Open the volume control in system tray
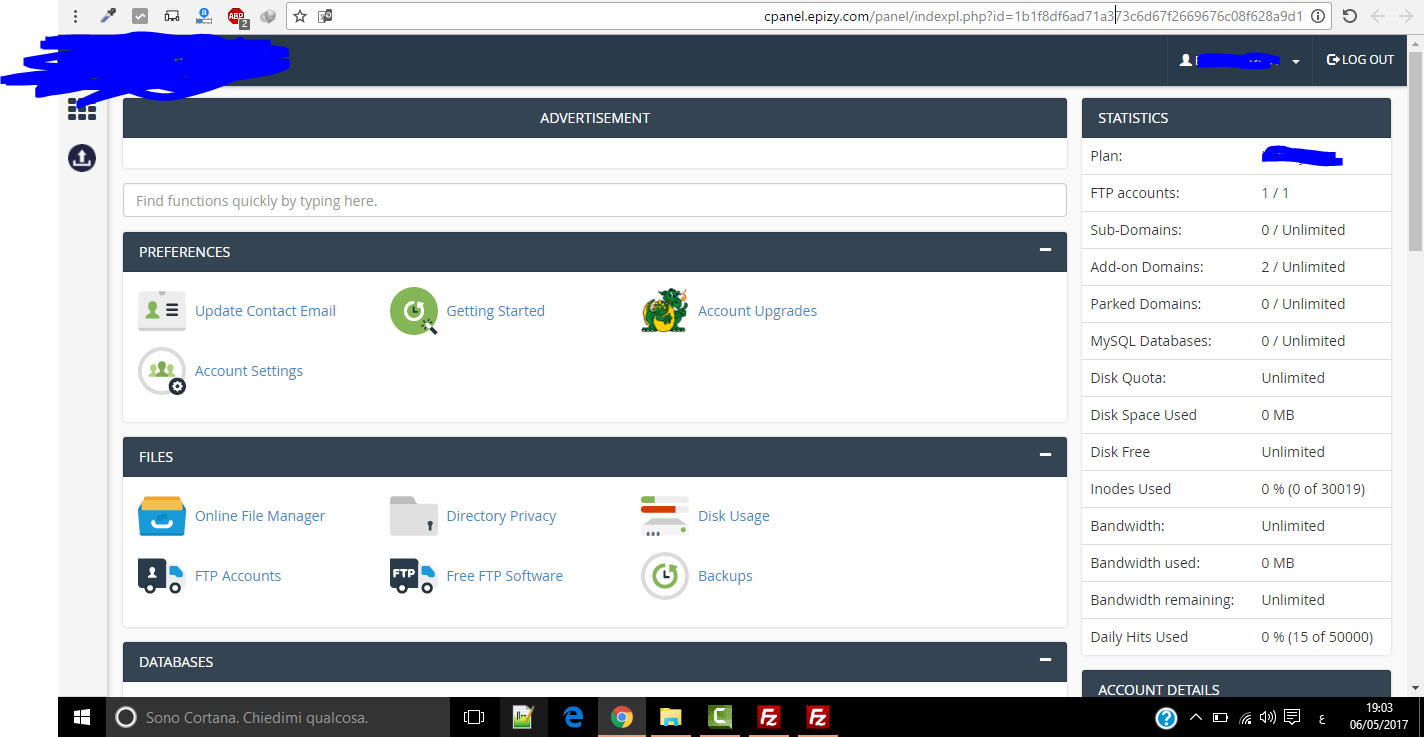The width and height of the screenshot is (1424, 737). [x=1268, y=717]
